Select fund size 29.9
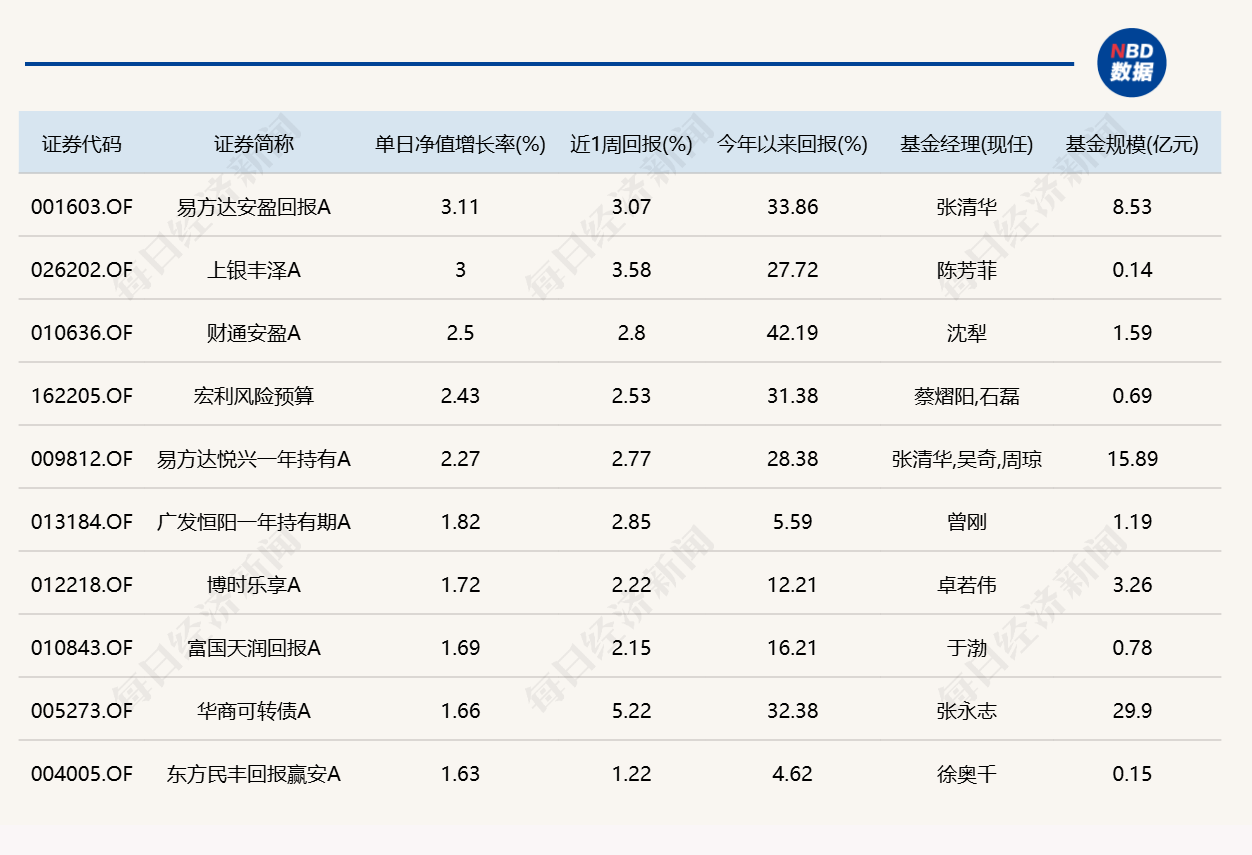Viewport: 1252px width, 855px height. [x=1132, y=711]
